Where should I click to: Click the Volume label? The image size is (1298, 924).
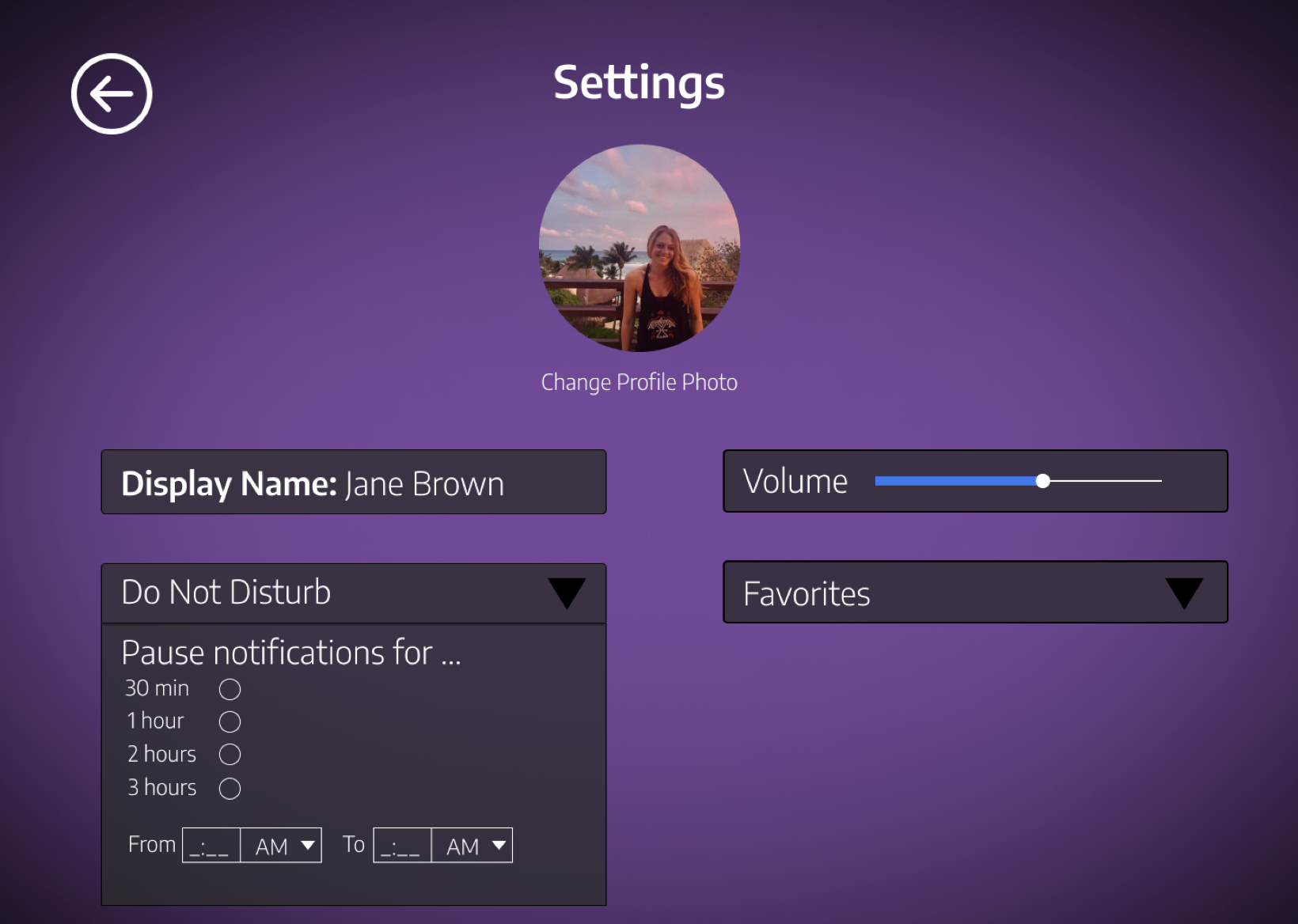(x=795, y=481)
